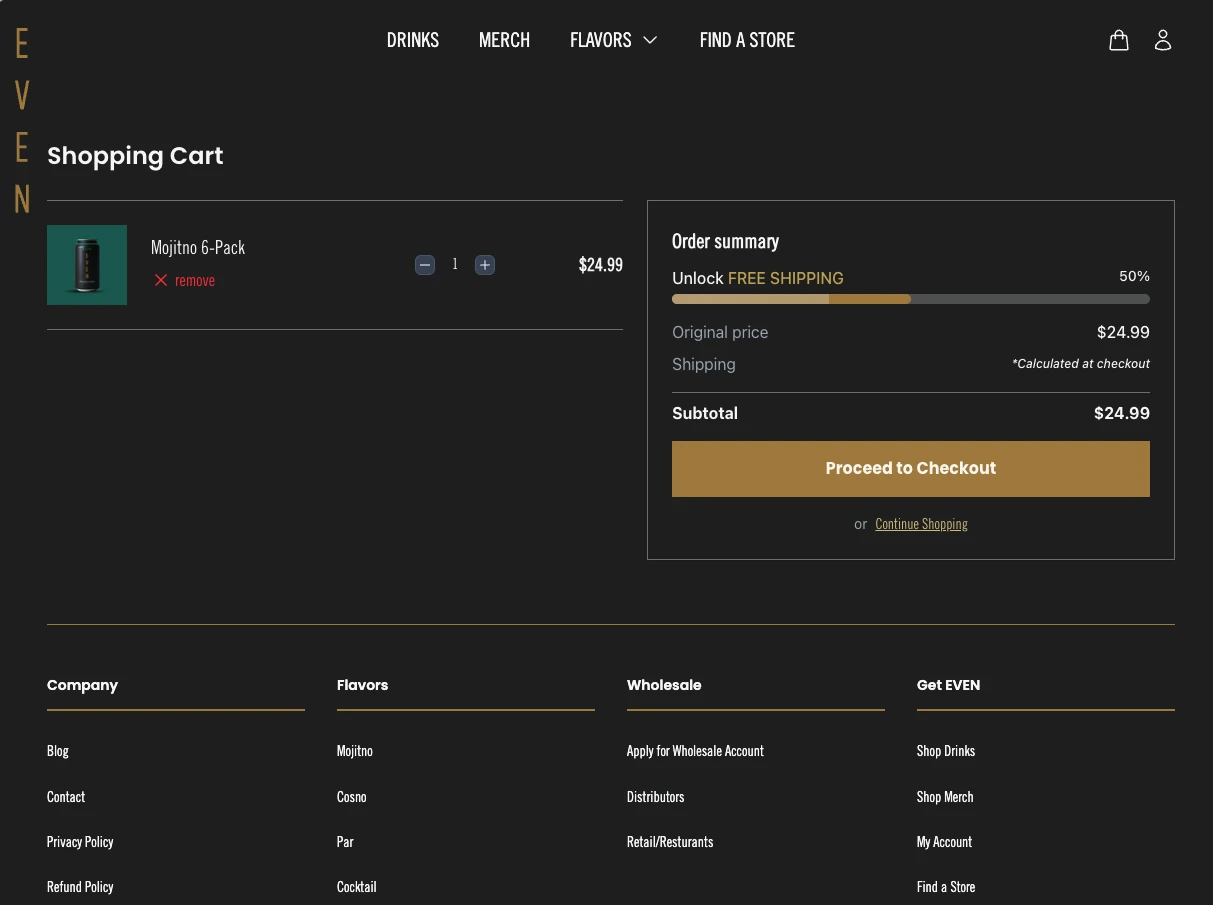Click the Proceed to Checkout button
The image size is (1213, 905).
(910, 469)
